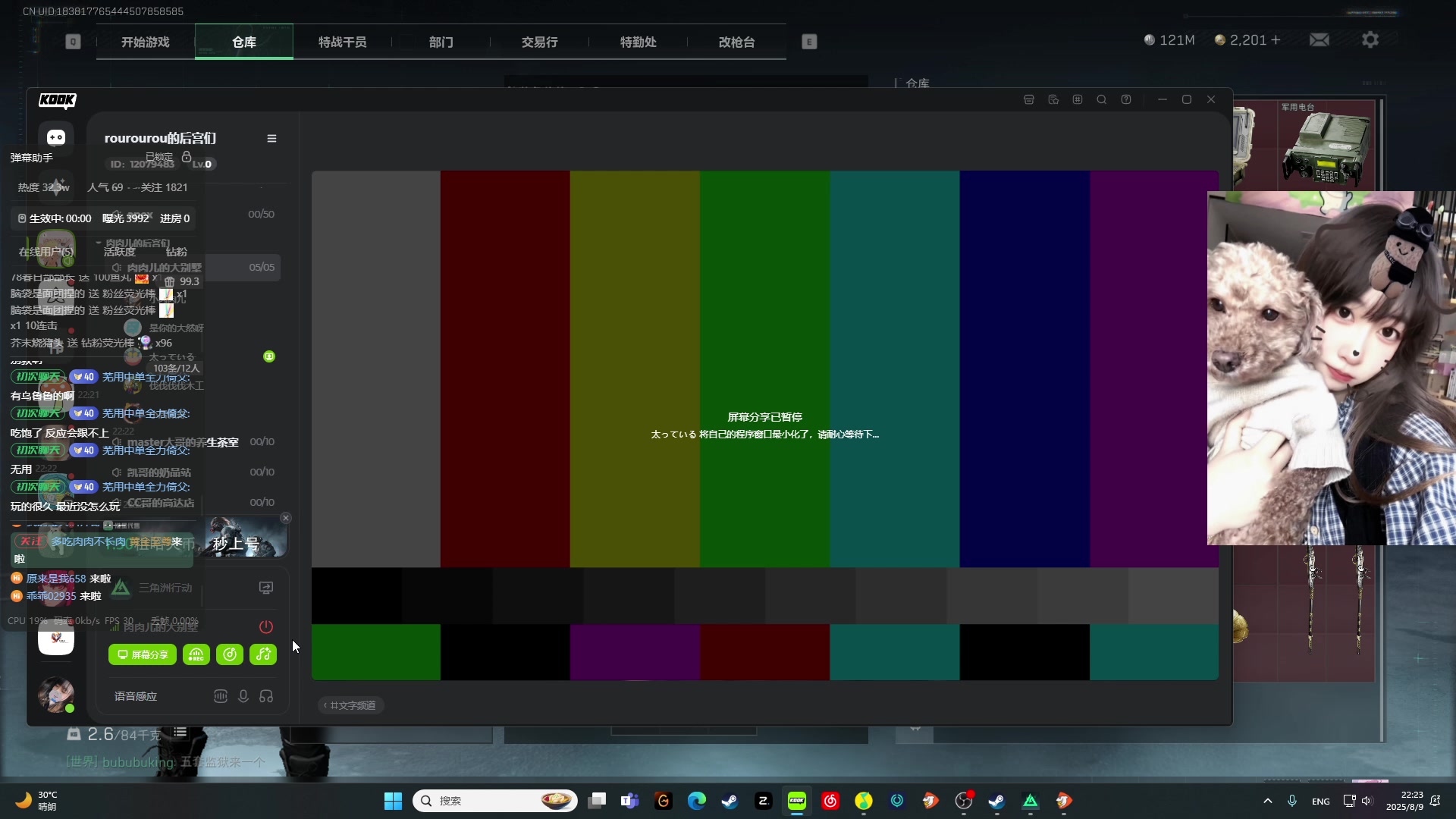Disconnect voice with the red power icon
This screenshot has height=819, width=1456.
(x=266, y=627)
